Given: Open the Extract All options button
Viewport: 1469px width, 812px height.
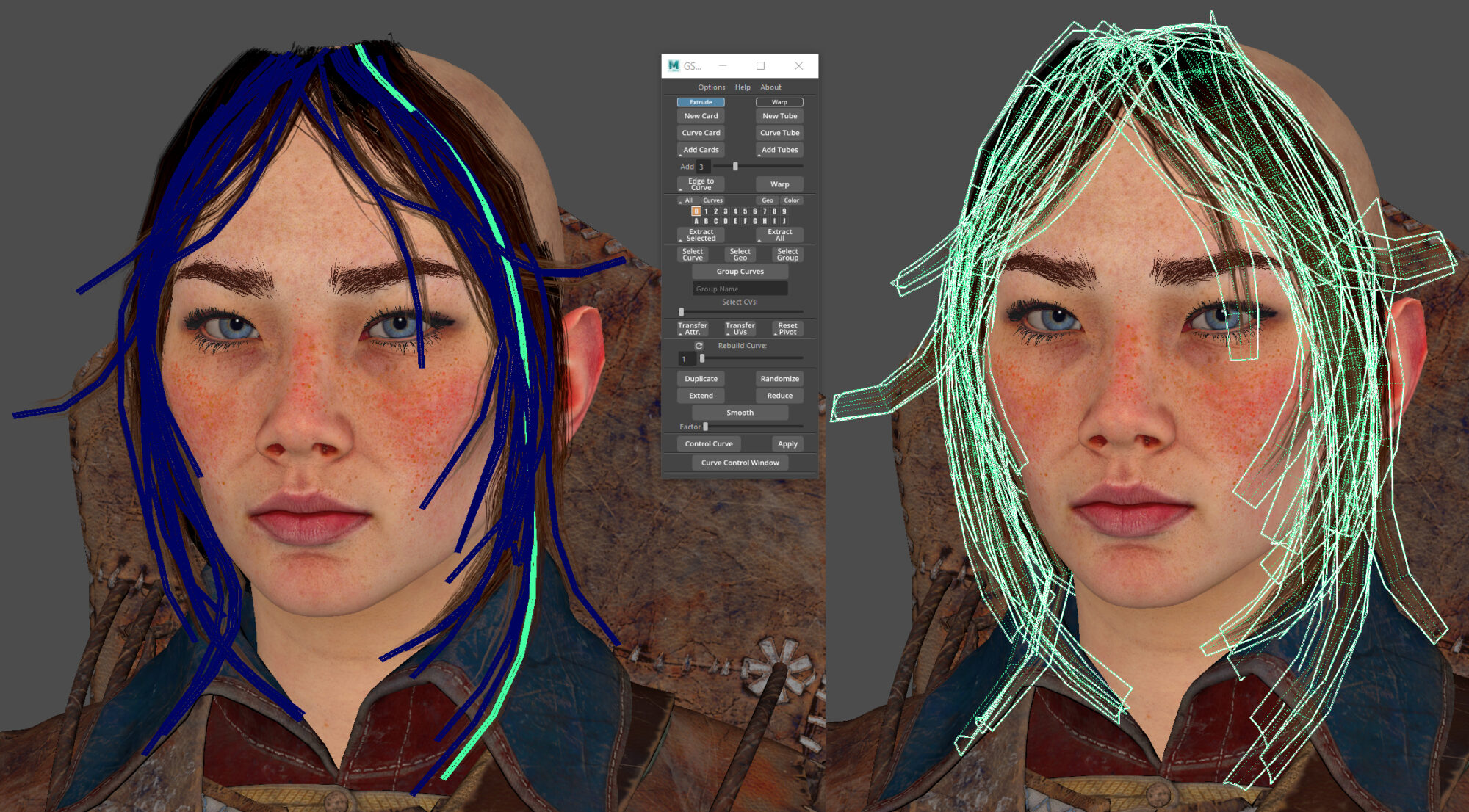Looking at the screenshot, I should [x=779, y=235].
